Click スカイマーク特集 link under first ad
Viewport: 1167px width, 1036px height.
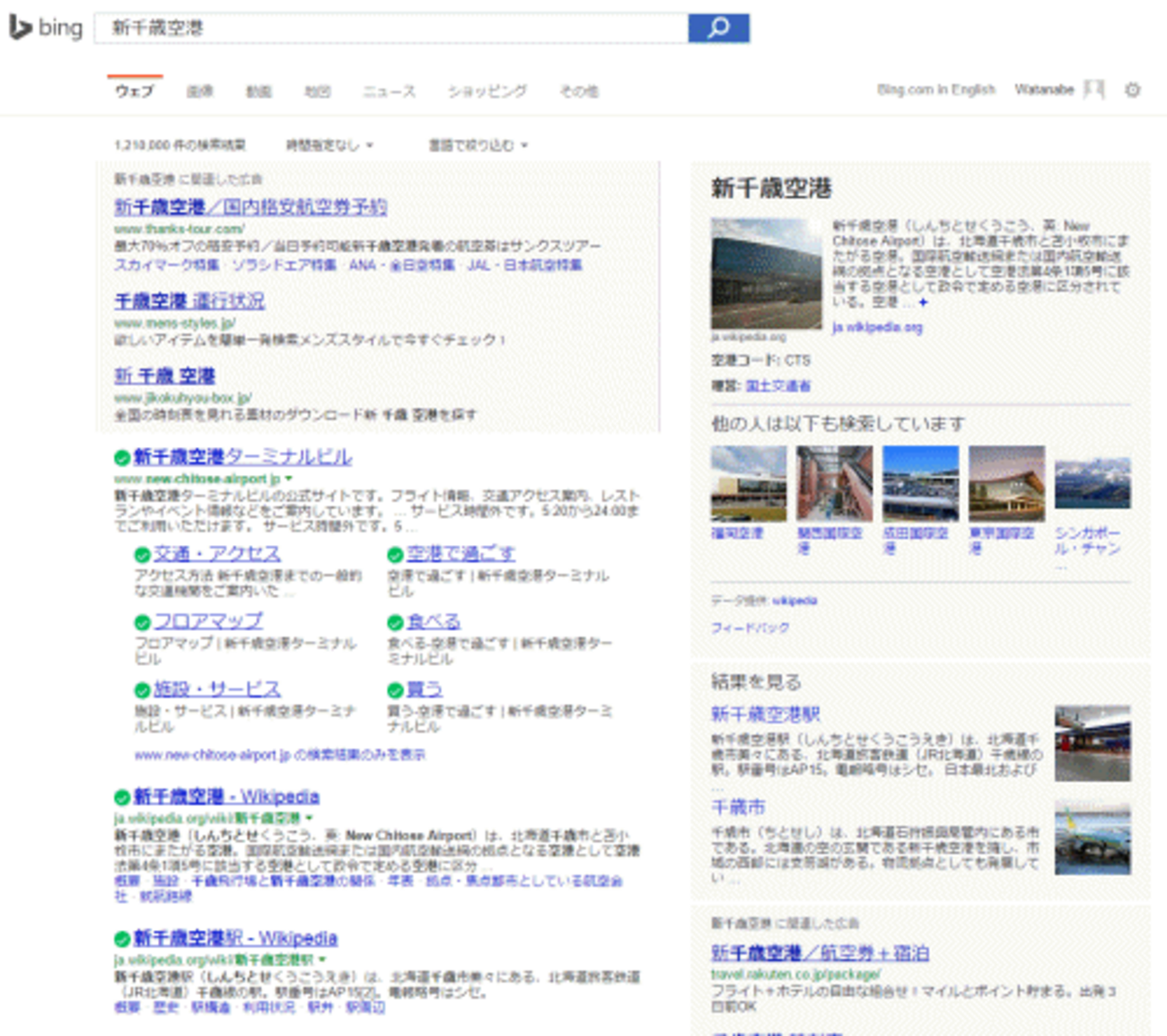[x=167, y=265]
